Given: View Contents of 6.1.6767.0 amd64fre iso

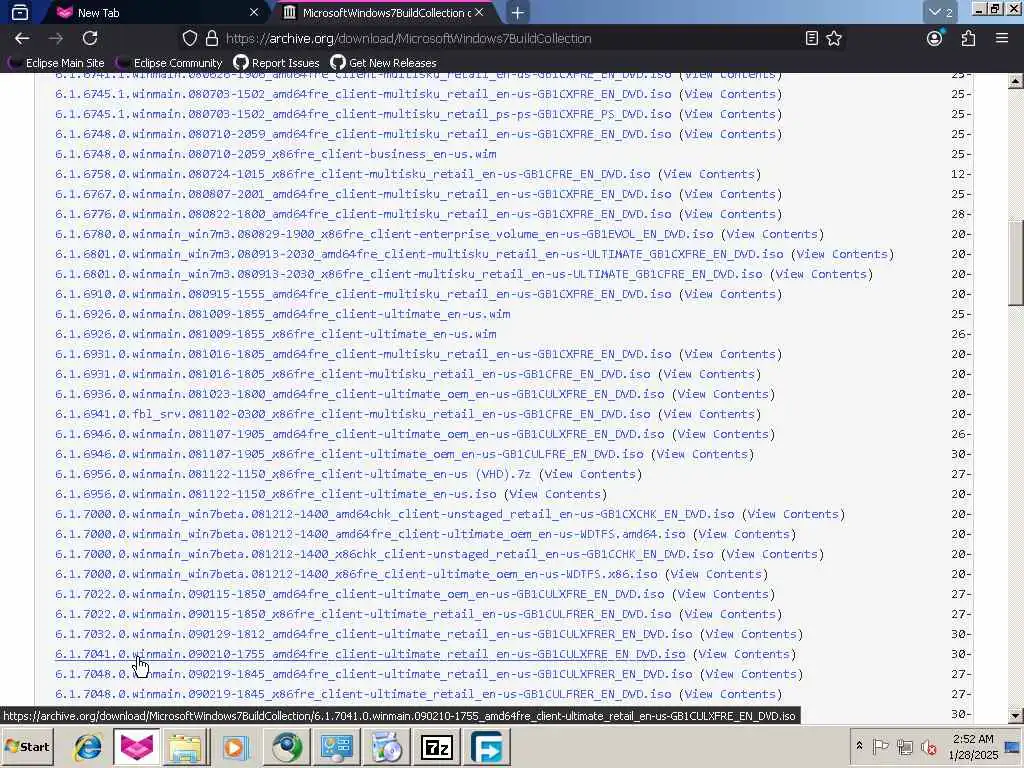Looking at the screenshot, I should (730, 195).
